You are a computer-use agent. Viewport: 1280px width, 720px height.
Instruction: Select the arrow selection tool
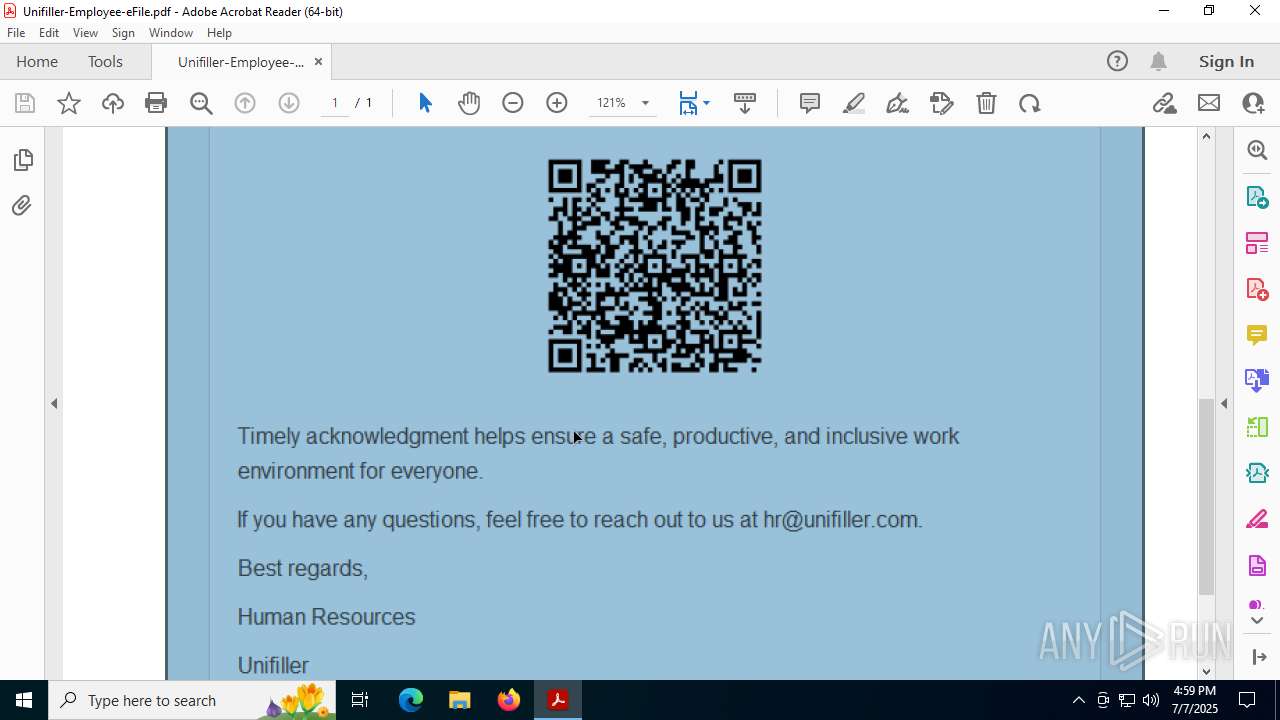tap(425, 103)
